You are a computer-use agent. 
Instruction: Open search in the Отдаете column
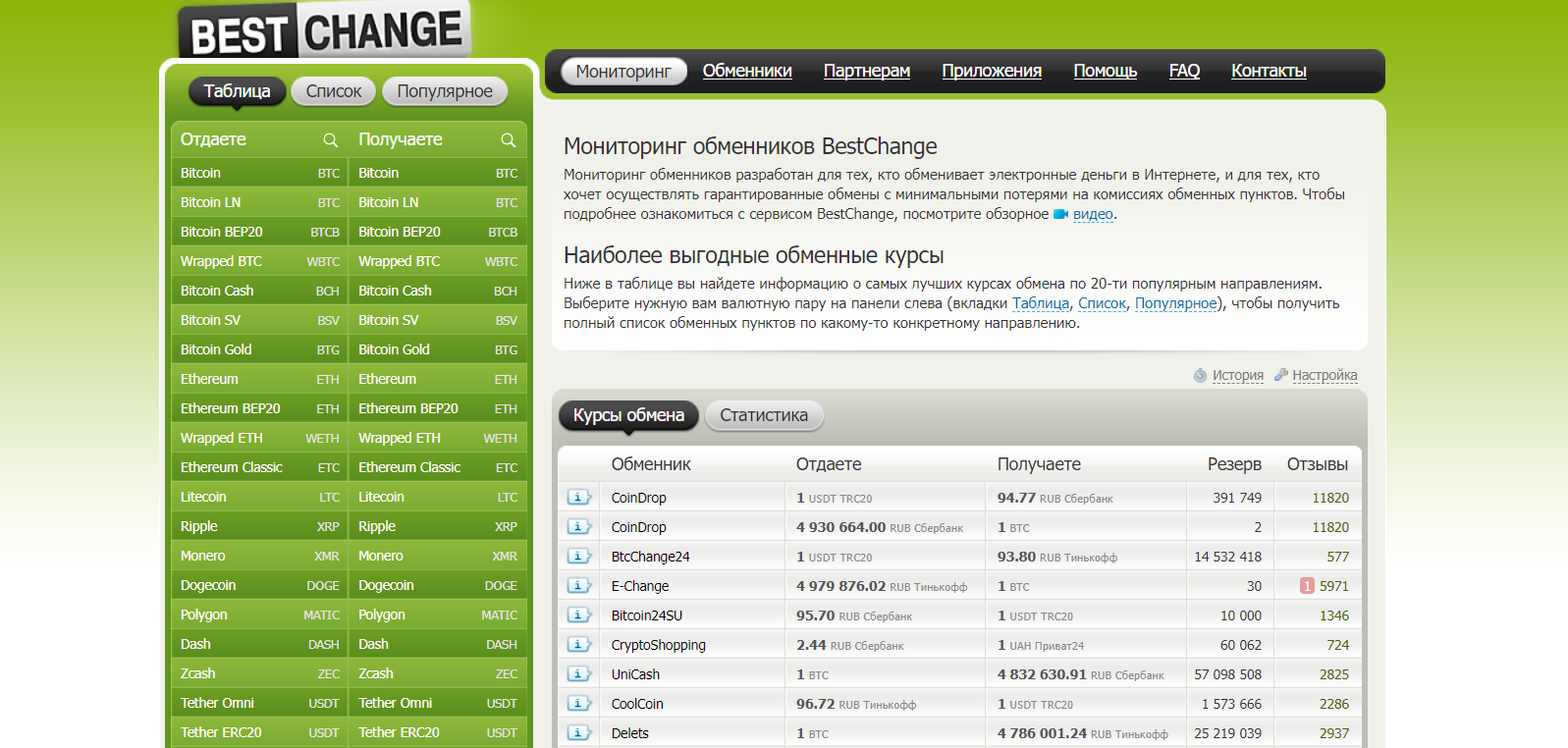pyautogui.click(x=331, y=140)
